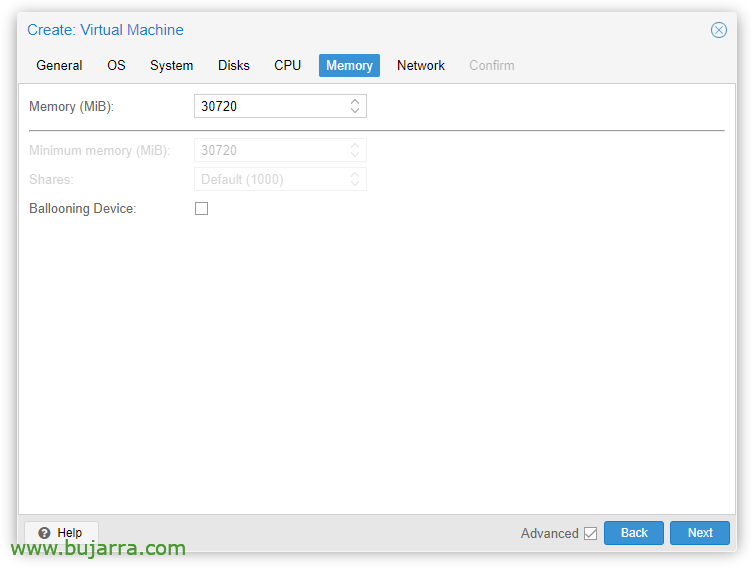Select the Disks tab
Image resolution: width=751 pixels, height=569 pixels.
point(234,65)
